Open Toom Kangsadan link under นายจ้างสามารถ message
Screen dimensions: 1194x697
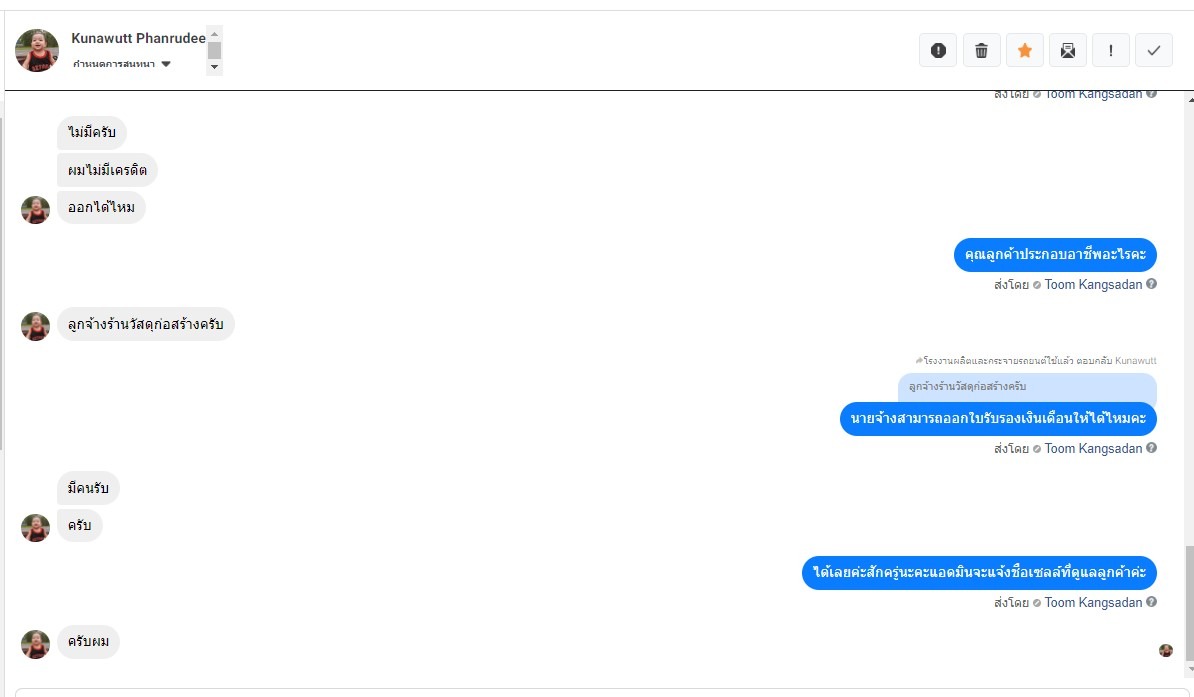click(x=1093, y=449)
